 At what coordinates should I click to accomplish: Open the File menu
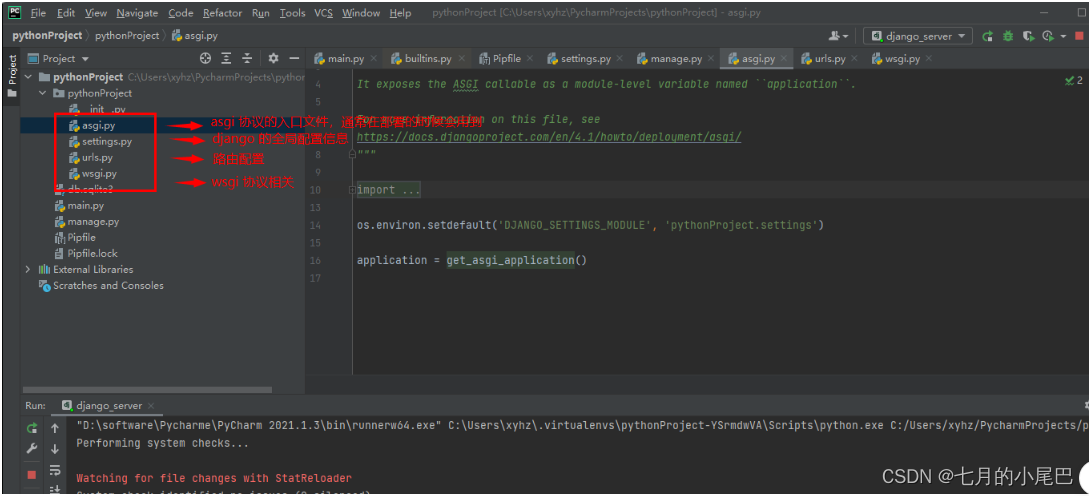click(38, 13)
